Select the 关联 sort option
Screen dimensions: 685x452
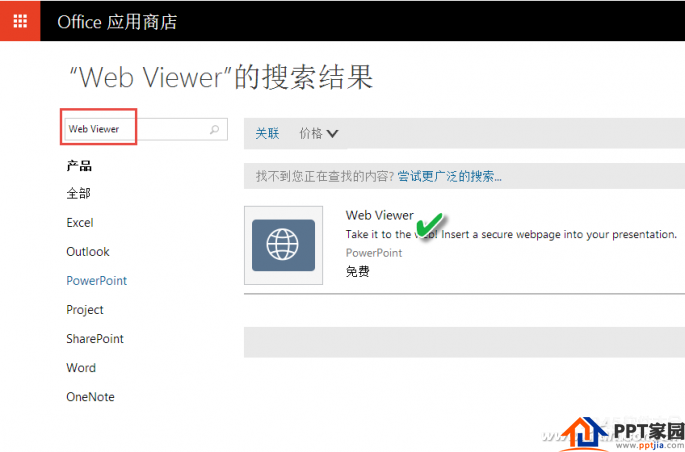click(x=267, y=133)
